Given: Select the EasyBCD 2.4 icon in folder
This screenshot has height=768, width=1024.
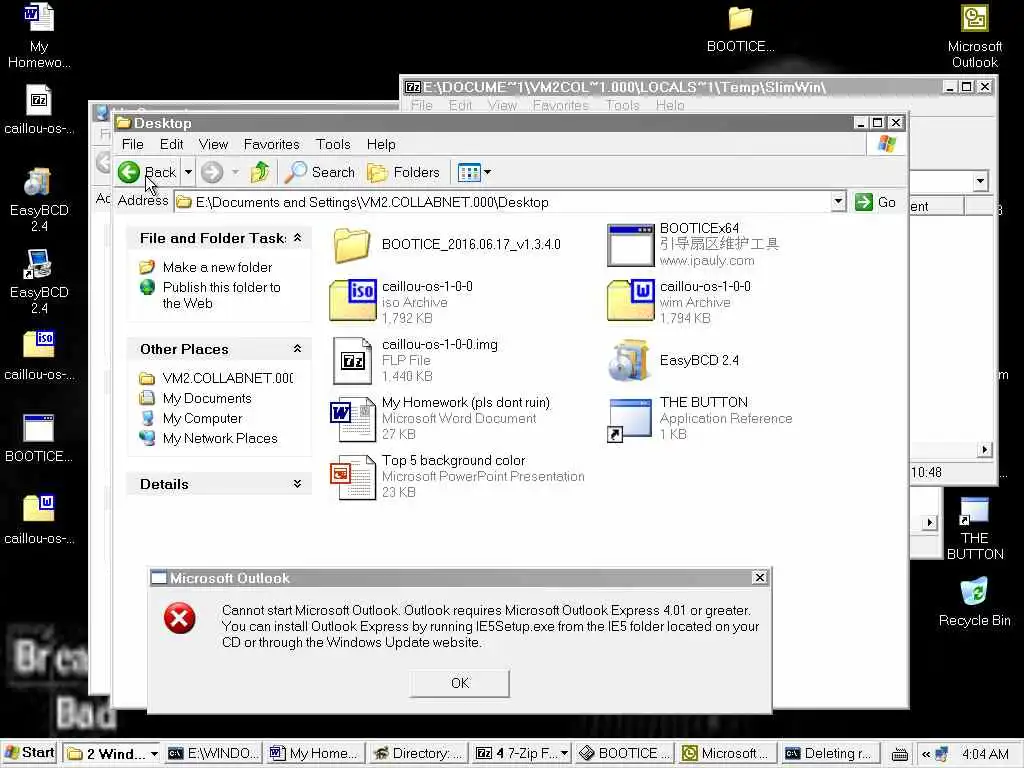Looking at the screenshot, I should point(629,360).
